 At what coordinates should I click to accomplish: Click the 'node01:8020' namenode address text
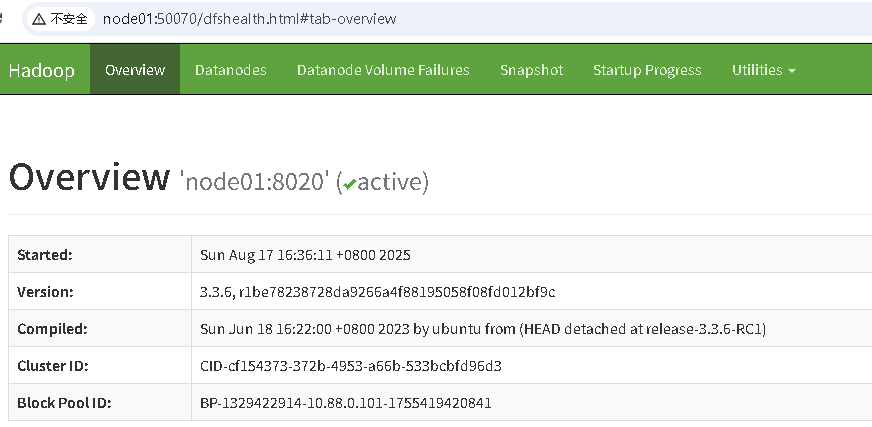pyautogui.click(x=254, y=182)
